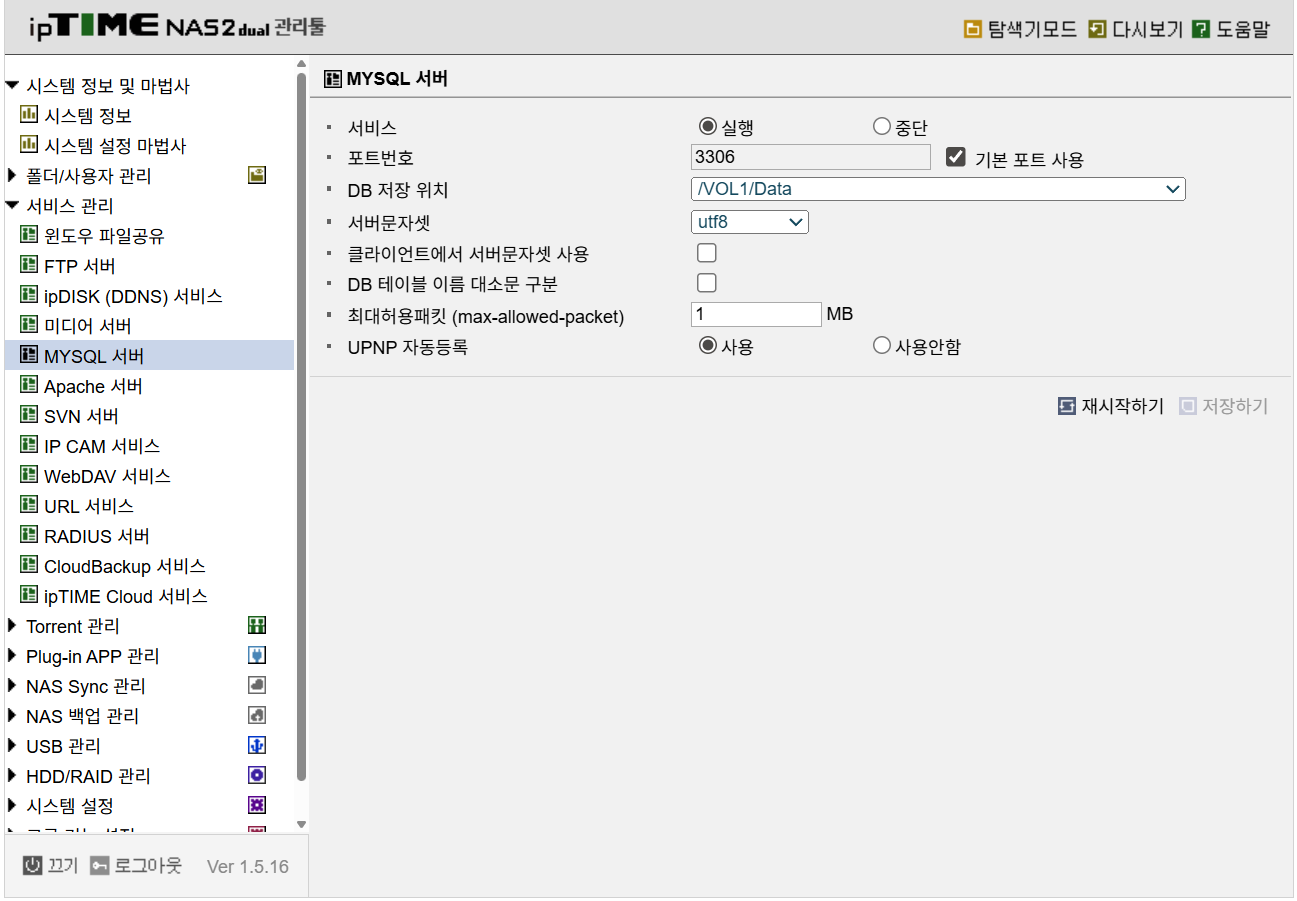Collapse the 서비스 관리 tree section

tap(13, 205)
